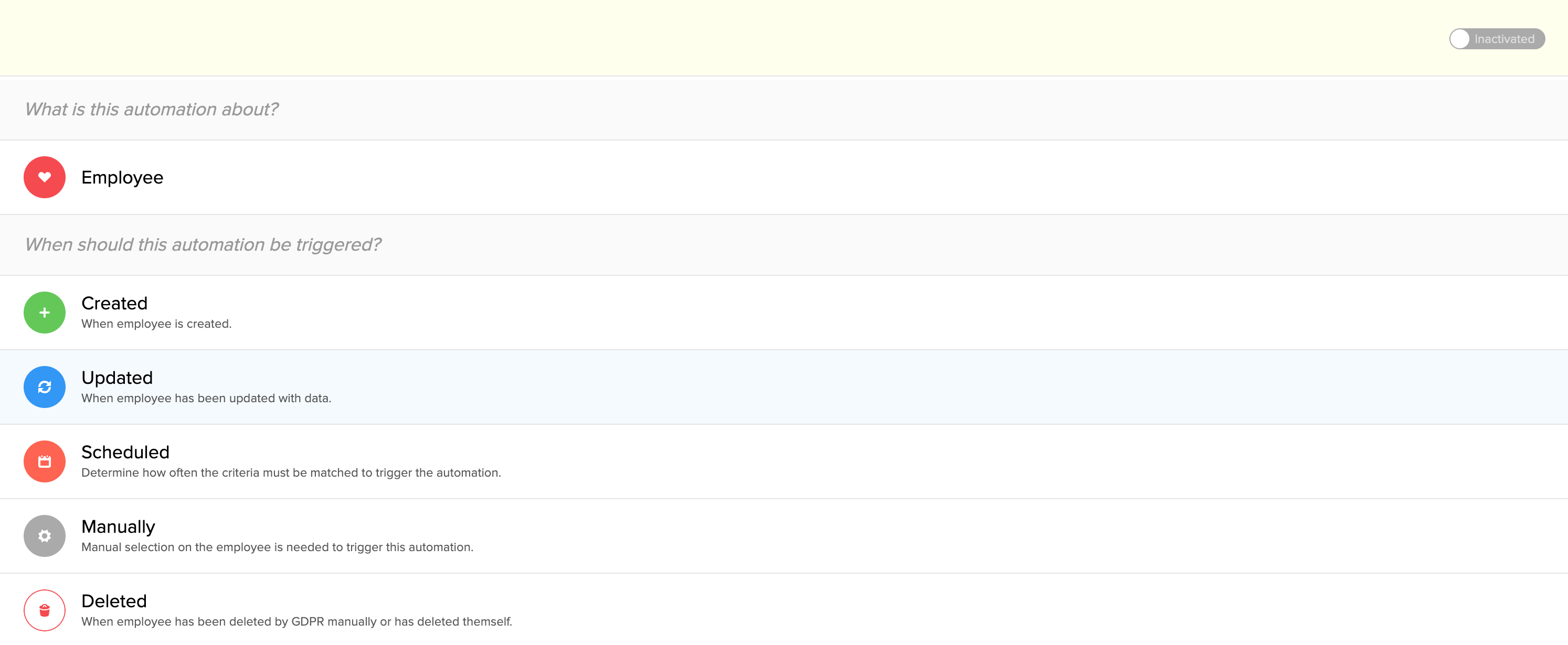1568x645 pixels.
Task: Click the red calendar Scheduled icon
Action: point(45,462)
